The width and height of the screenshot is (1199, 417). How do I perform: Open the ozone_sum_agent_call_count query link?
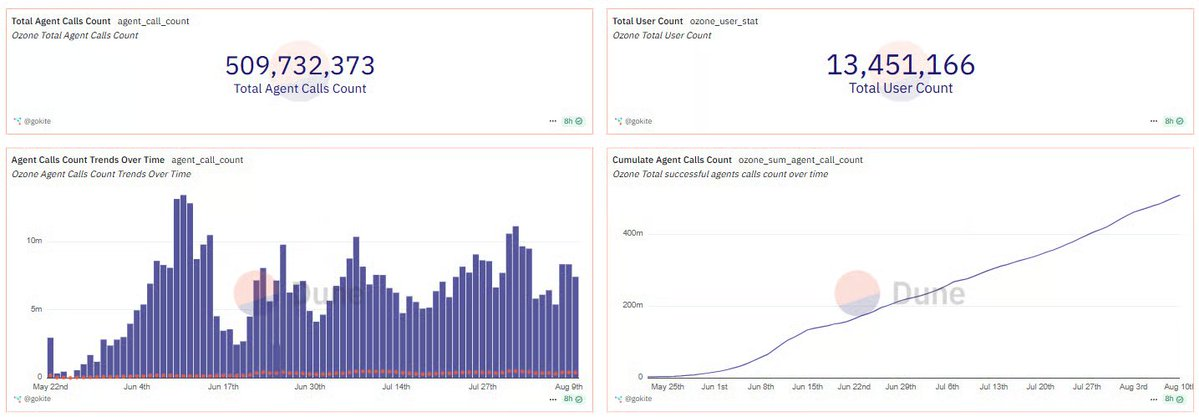[x=800, y=159]
